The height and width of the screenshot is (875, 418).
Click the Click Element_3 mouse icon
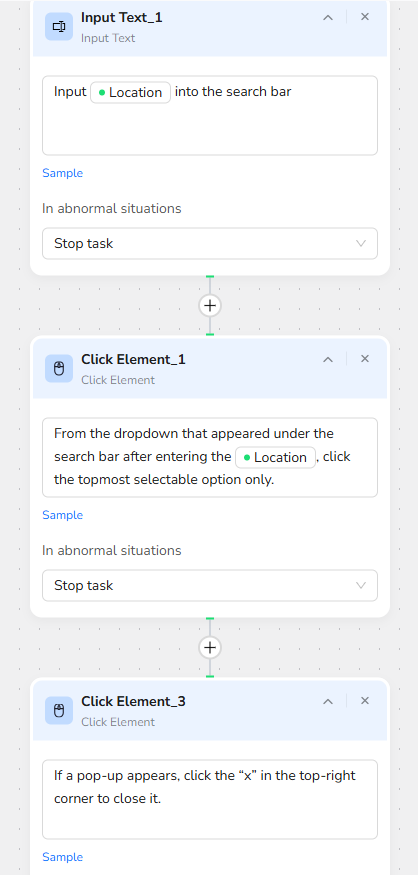click(59, 710)
